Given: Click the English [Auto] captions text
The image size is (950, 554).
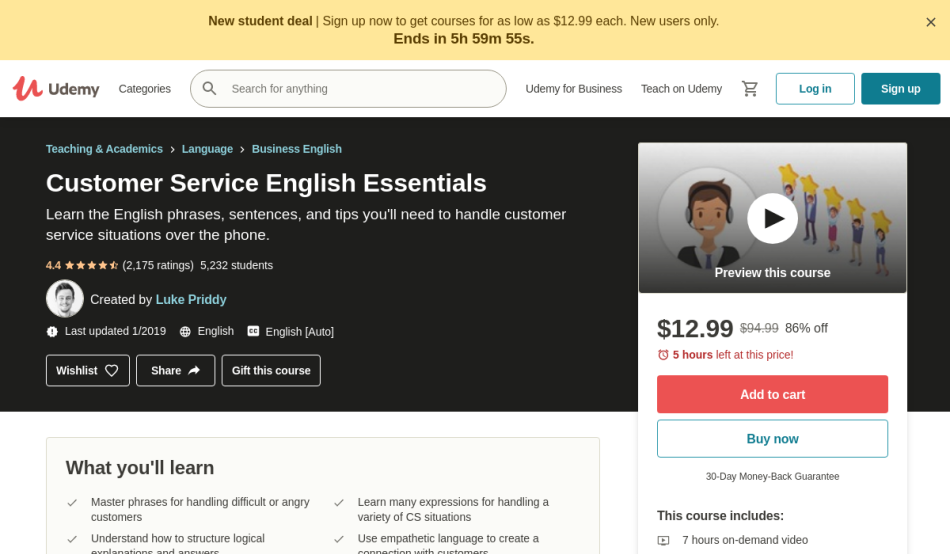Looking at the screenshot, I should [x=299, y=332].
